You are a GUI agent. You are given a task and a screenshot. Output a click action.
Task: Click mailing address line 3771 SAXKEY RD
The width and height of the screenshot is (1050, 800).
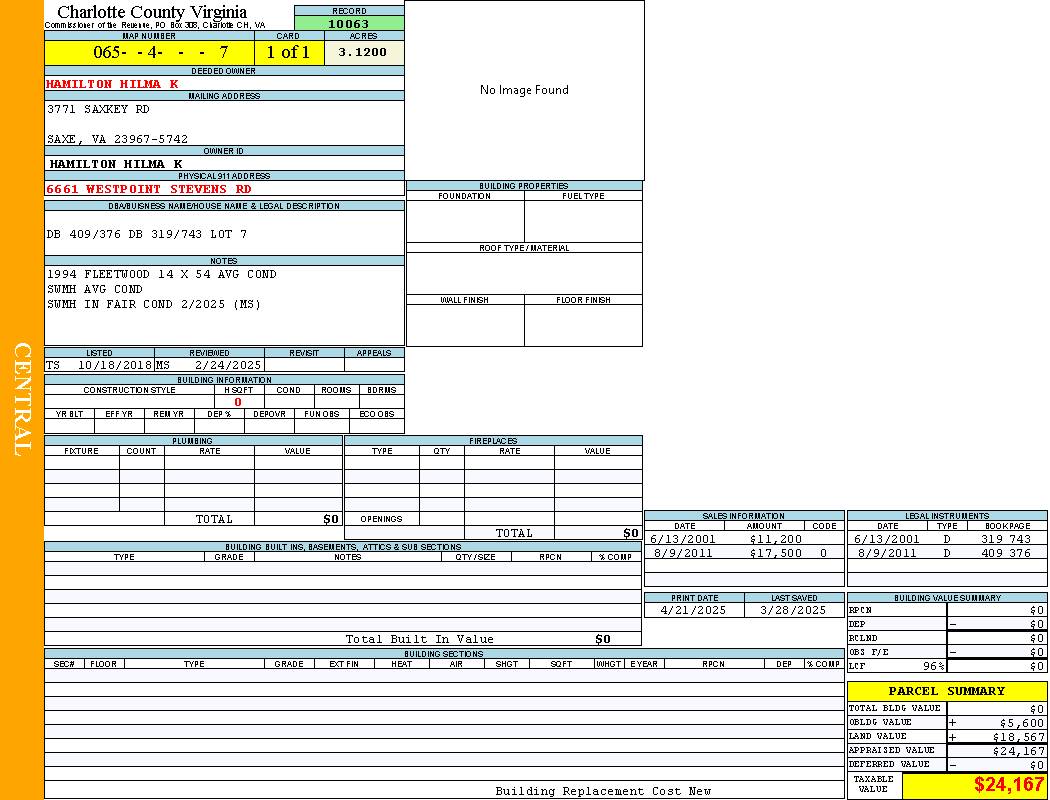tap(98, 109)
